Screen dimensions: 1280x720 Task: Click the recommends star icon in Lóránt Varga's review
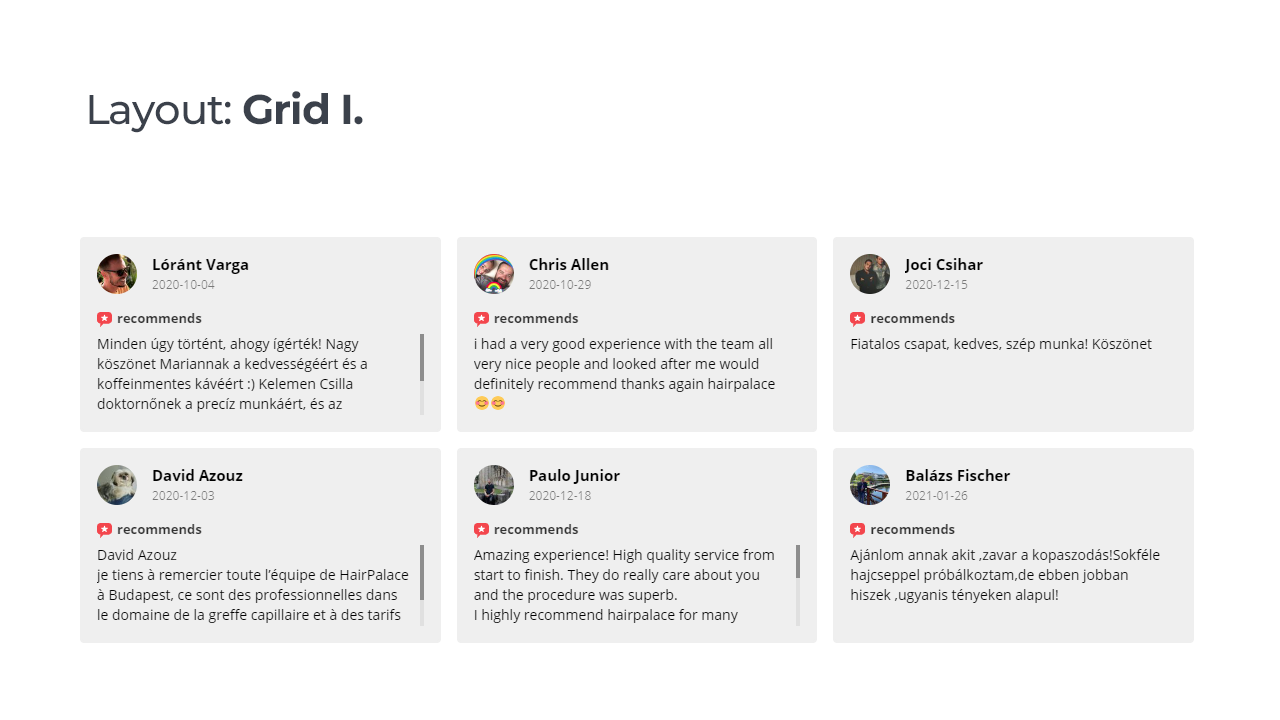pos(105,319)
